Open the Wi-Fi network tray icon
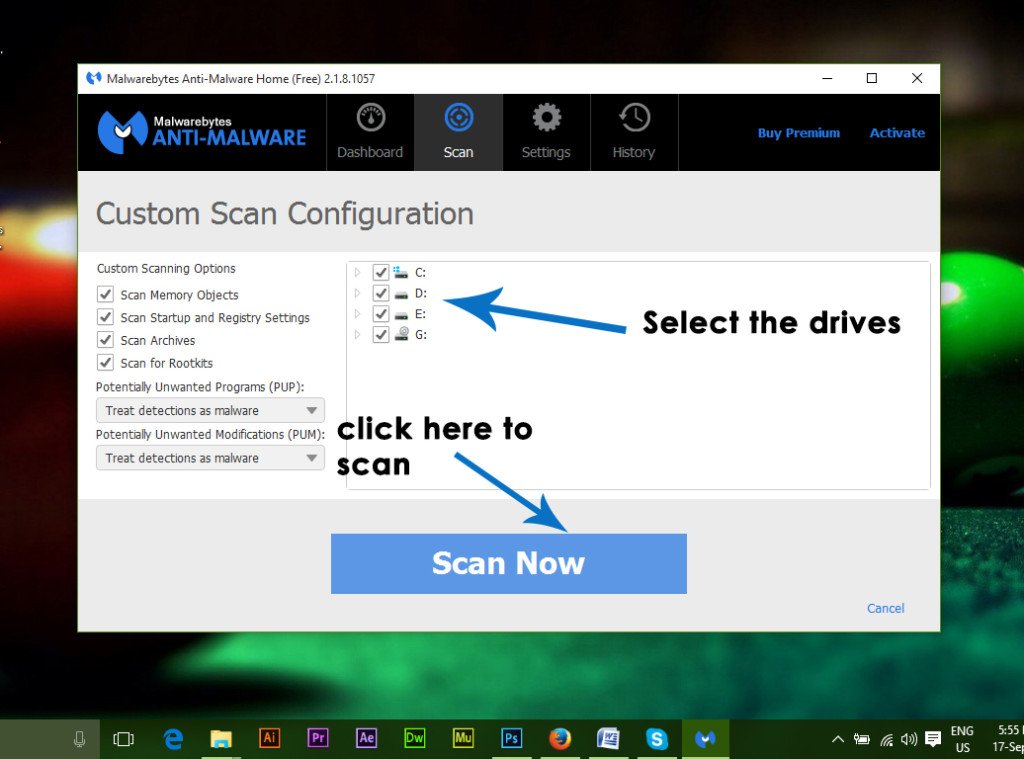 887,739
